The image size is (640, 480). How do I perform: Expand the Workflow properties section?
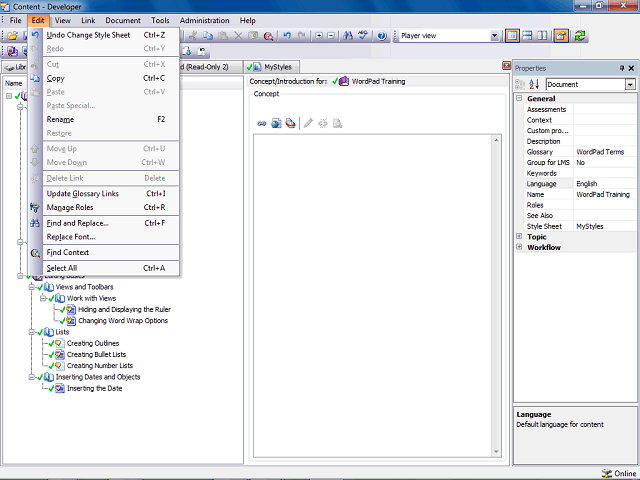[x=519, y=247]
